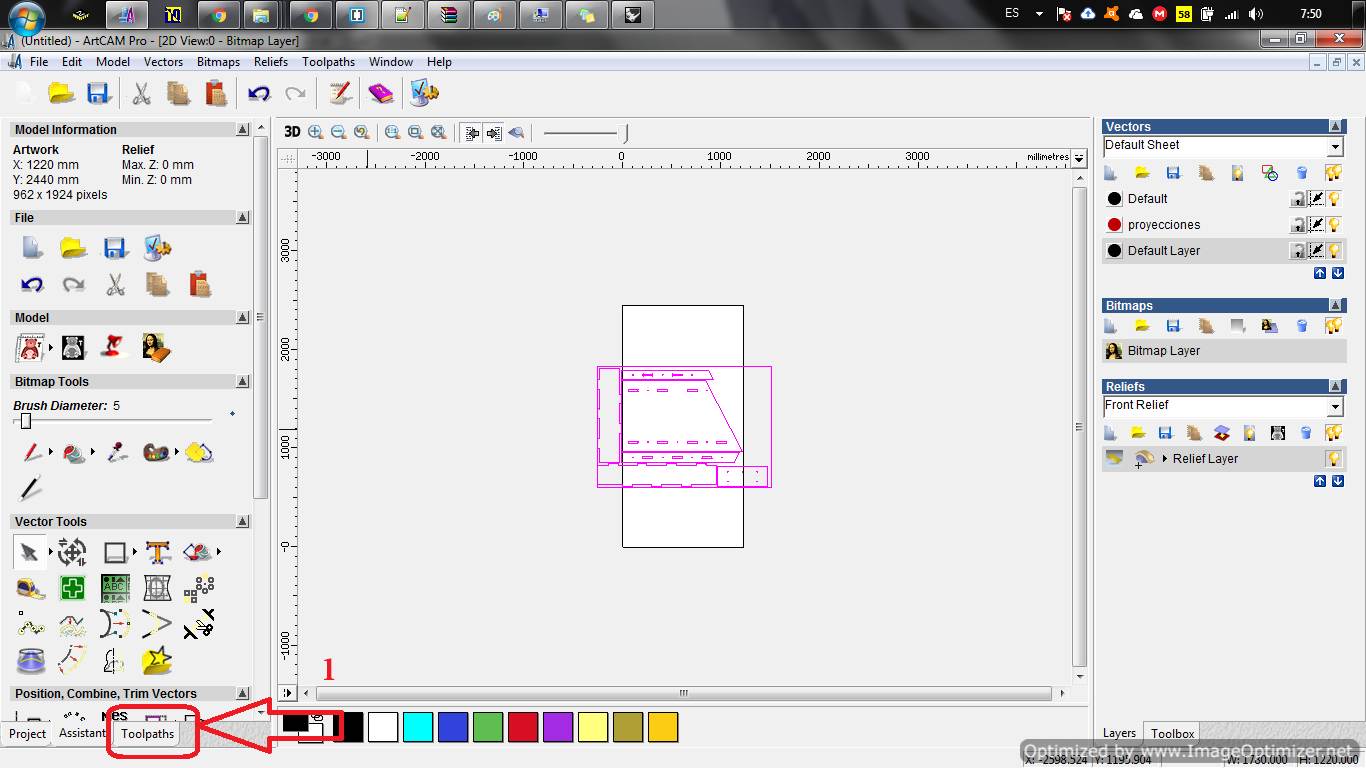Move vector layer up with arrow button
This screenshot has height=768, width=1366.
(x=1320, y=274)
